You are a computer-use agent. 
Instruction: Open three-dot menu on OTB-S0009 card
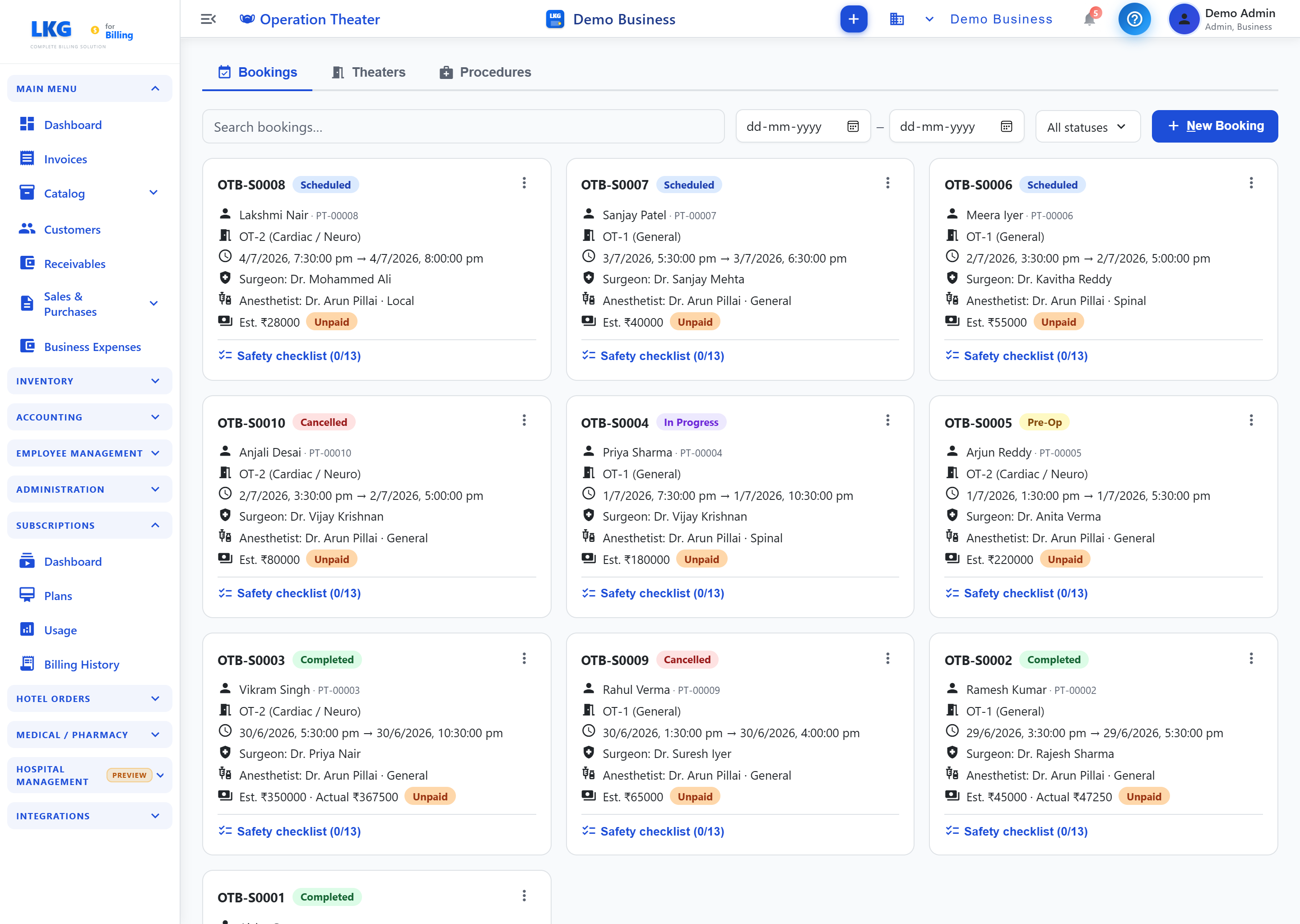pos(887,659)
